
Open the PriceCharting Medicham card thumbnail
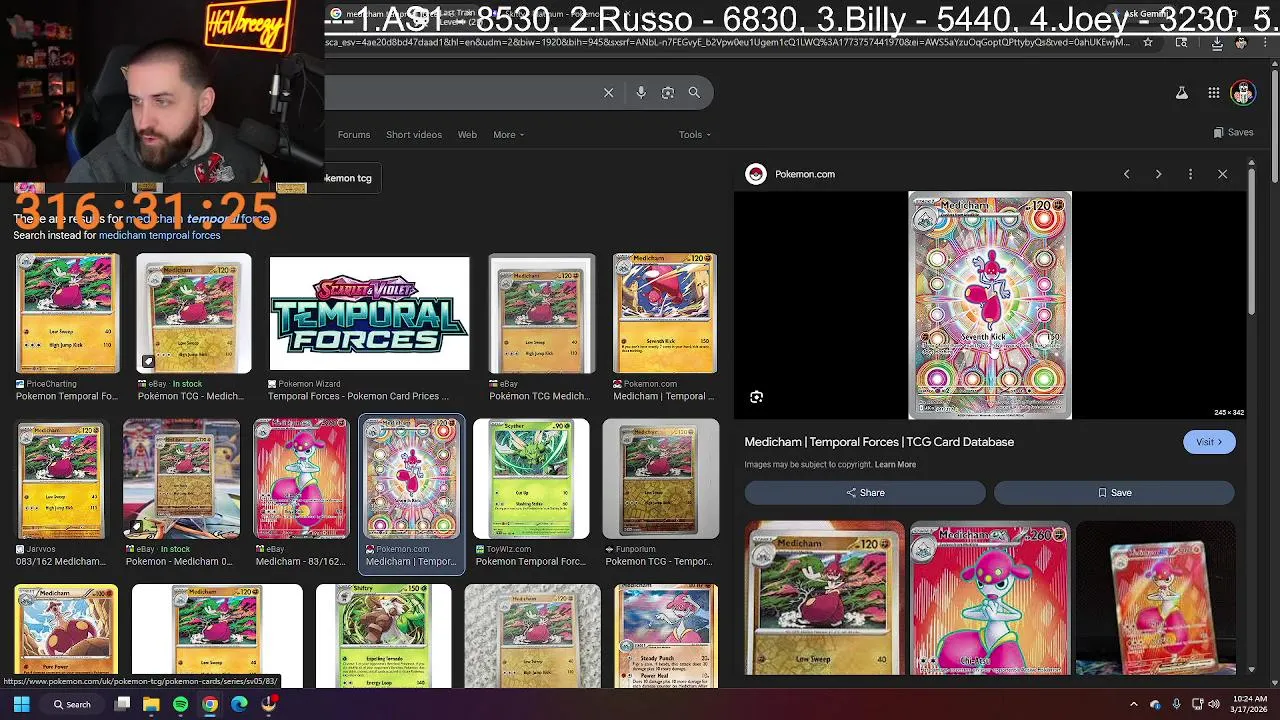point(67,313)
